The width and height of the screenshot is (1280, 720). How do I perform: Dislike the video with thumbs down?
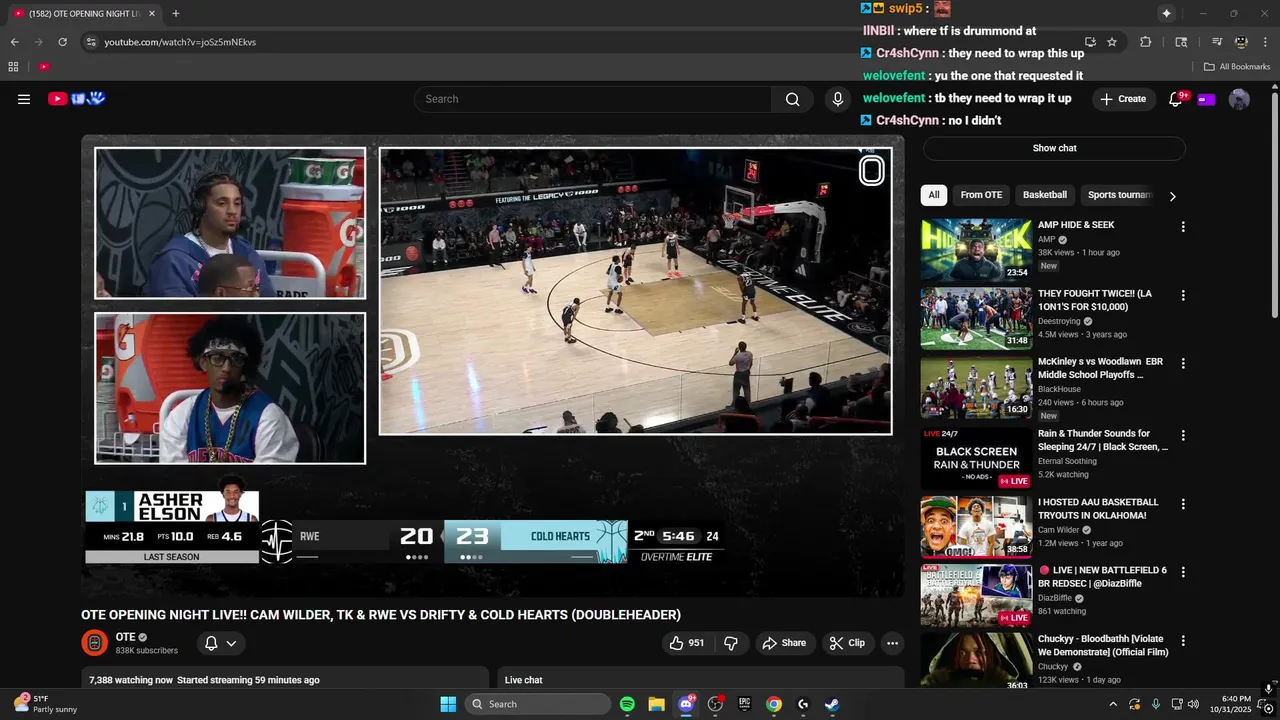(x=731, y=643)
